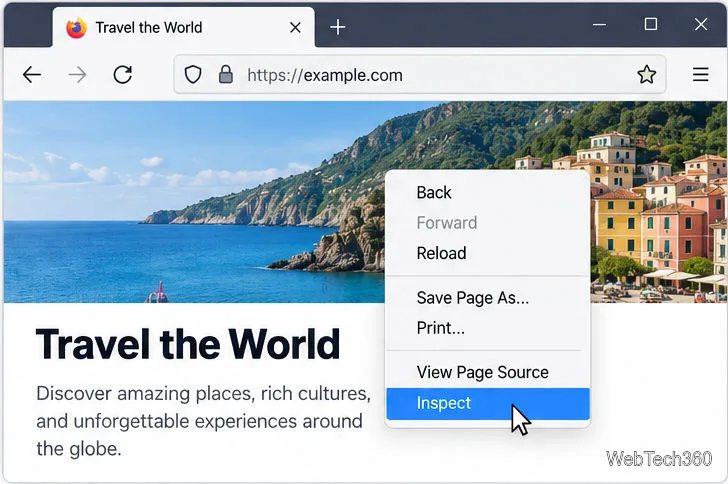Click the Firefox logo on the tab

click(x=77, y=28)
